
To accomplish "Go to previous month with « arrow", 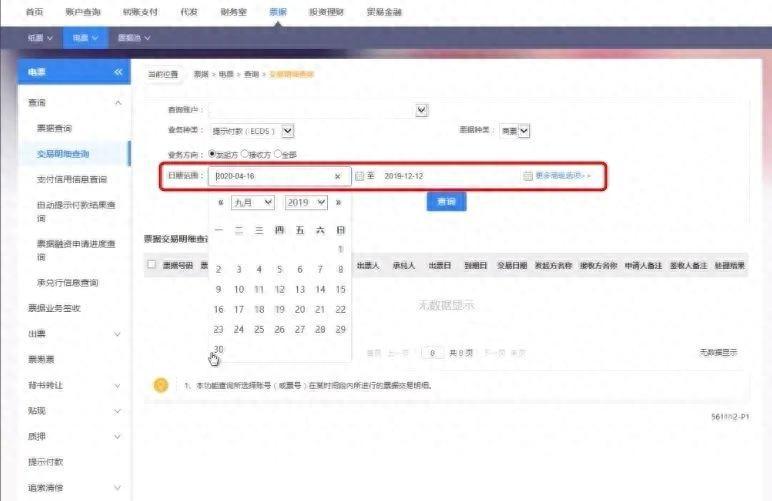I will point(221,203).
